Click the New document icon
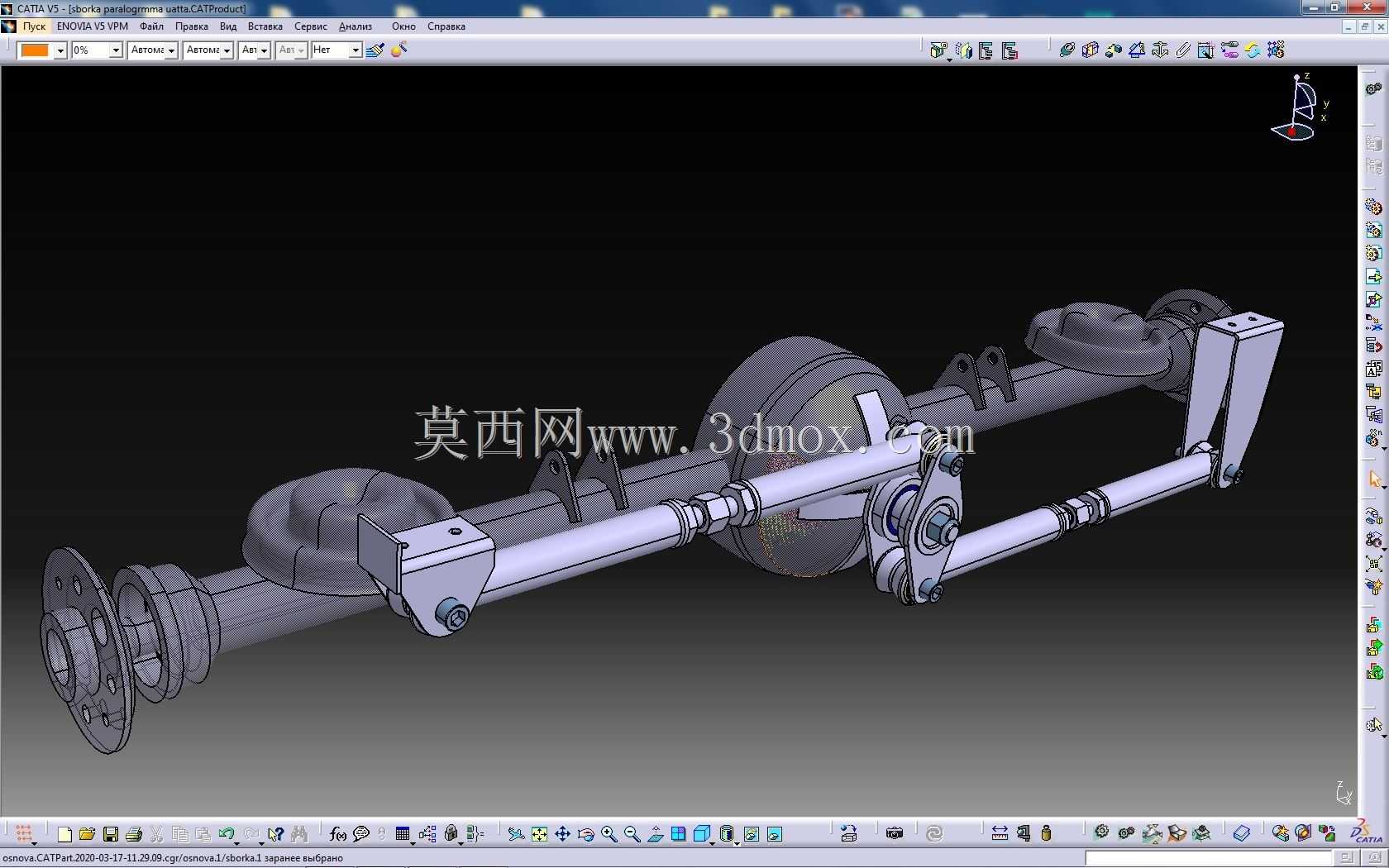The height and width of the screenshot is (868, 1389). tap(64, 834)
